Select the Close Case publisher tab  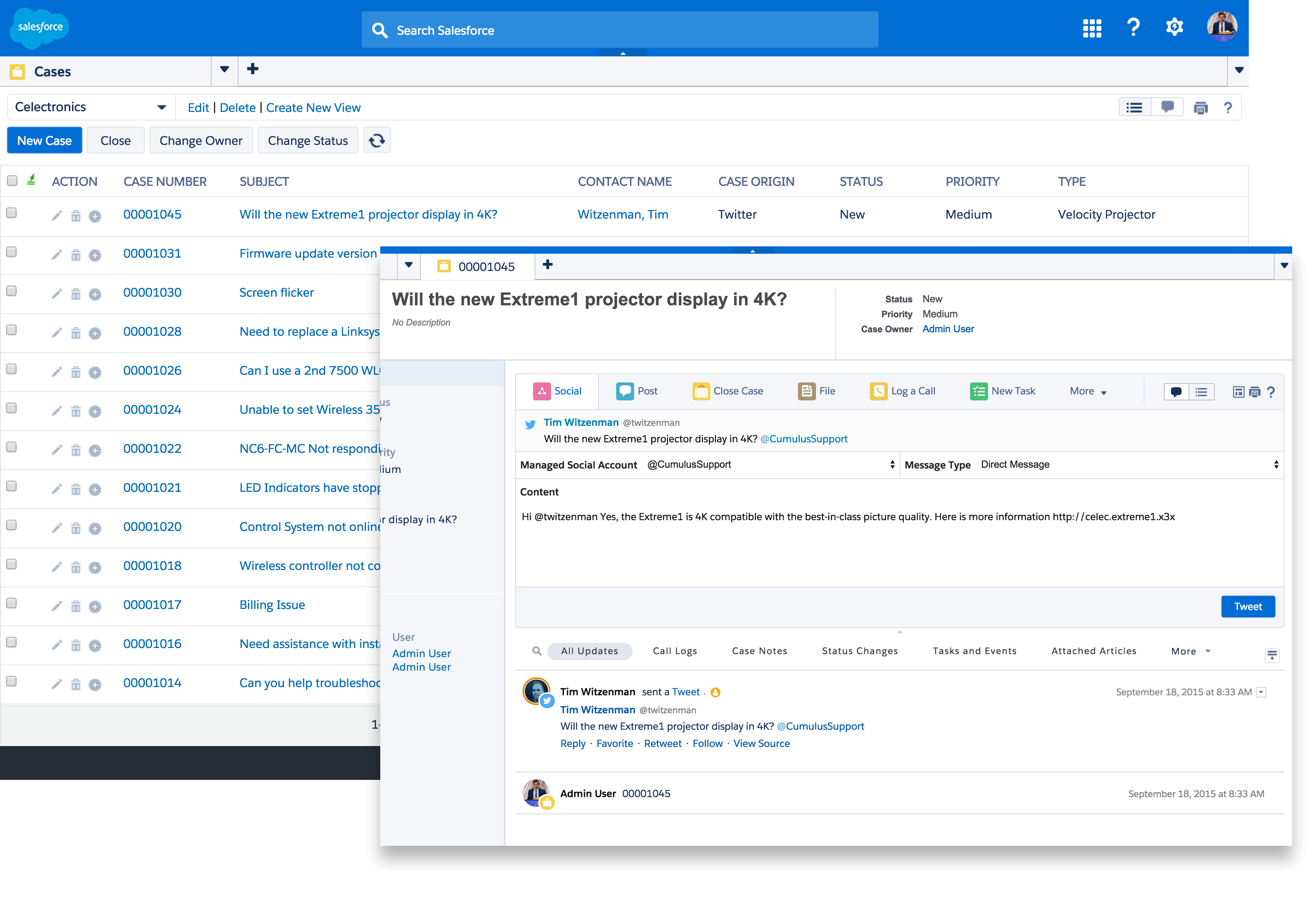[x=728, y=391]
